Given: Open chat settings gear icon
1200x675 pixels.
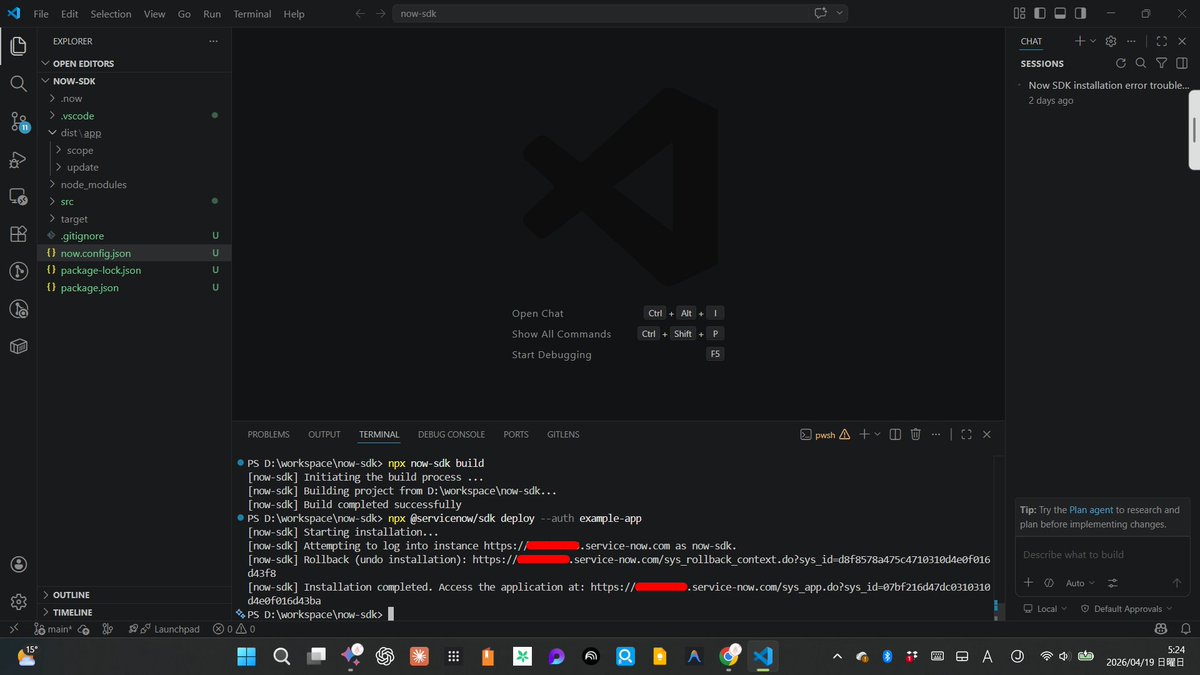Looking at the screenshot, I should point(1110,41).
